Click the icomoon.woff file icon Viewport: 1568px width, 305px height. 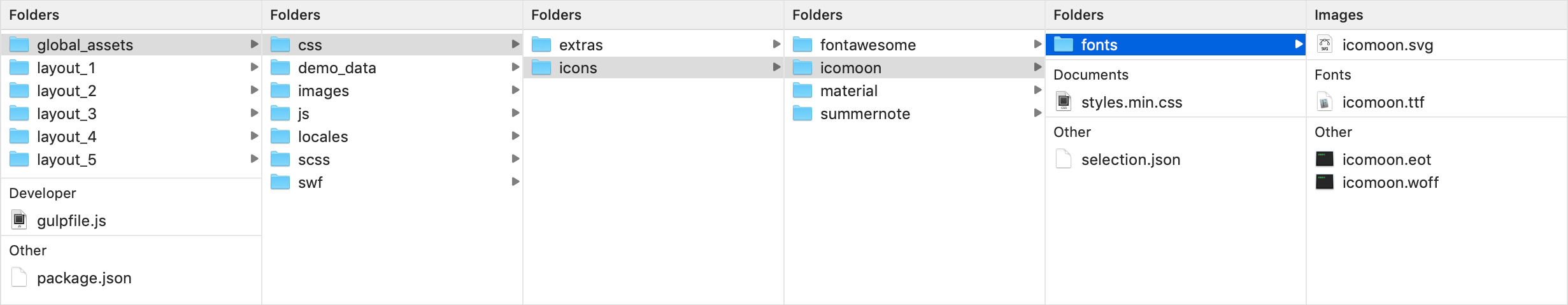[x=1325, y=182]
